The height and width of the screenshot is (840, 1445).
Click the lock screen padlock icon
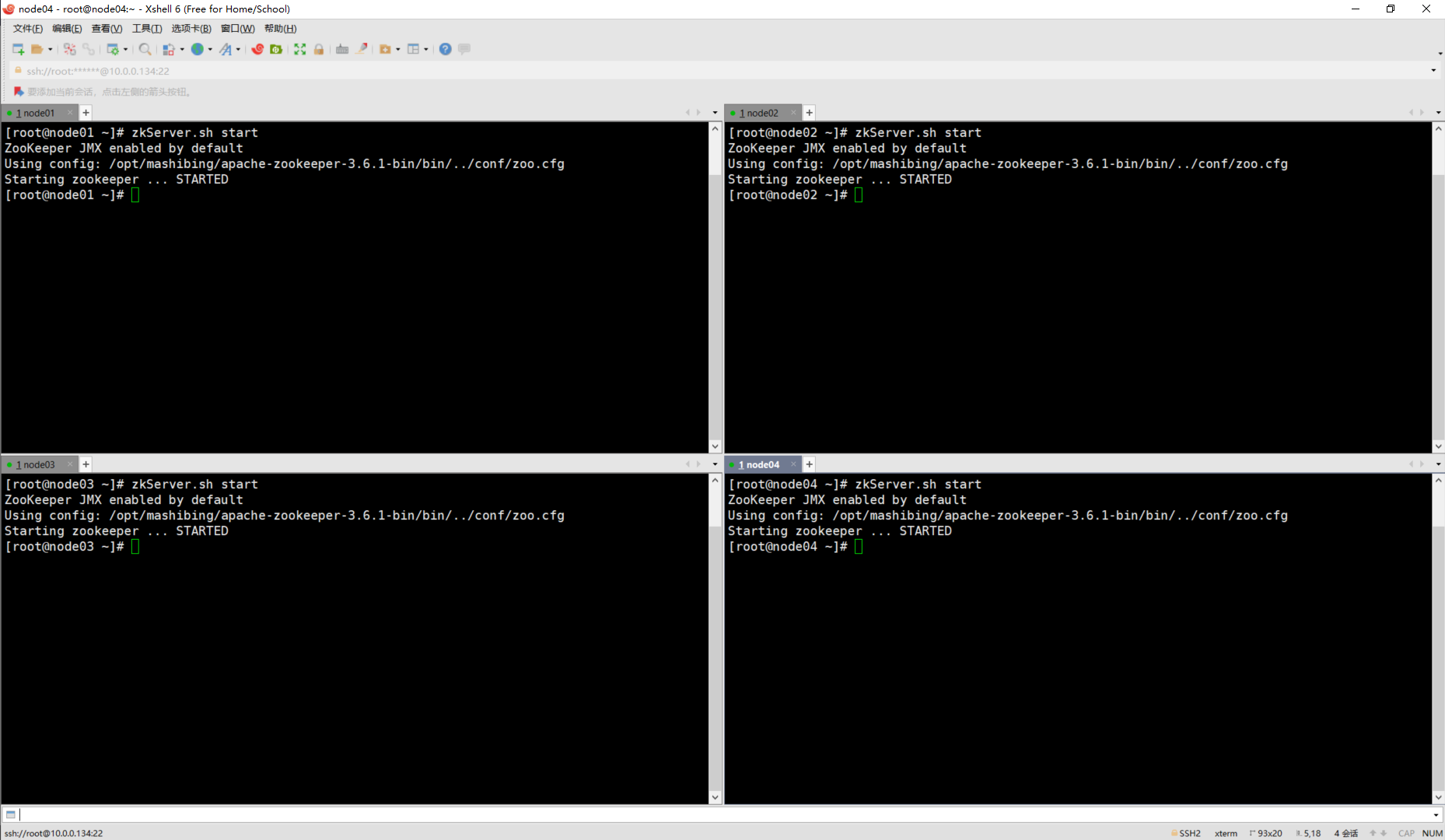(319, 49)
